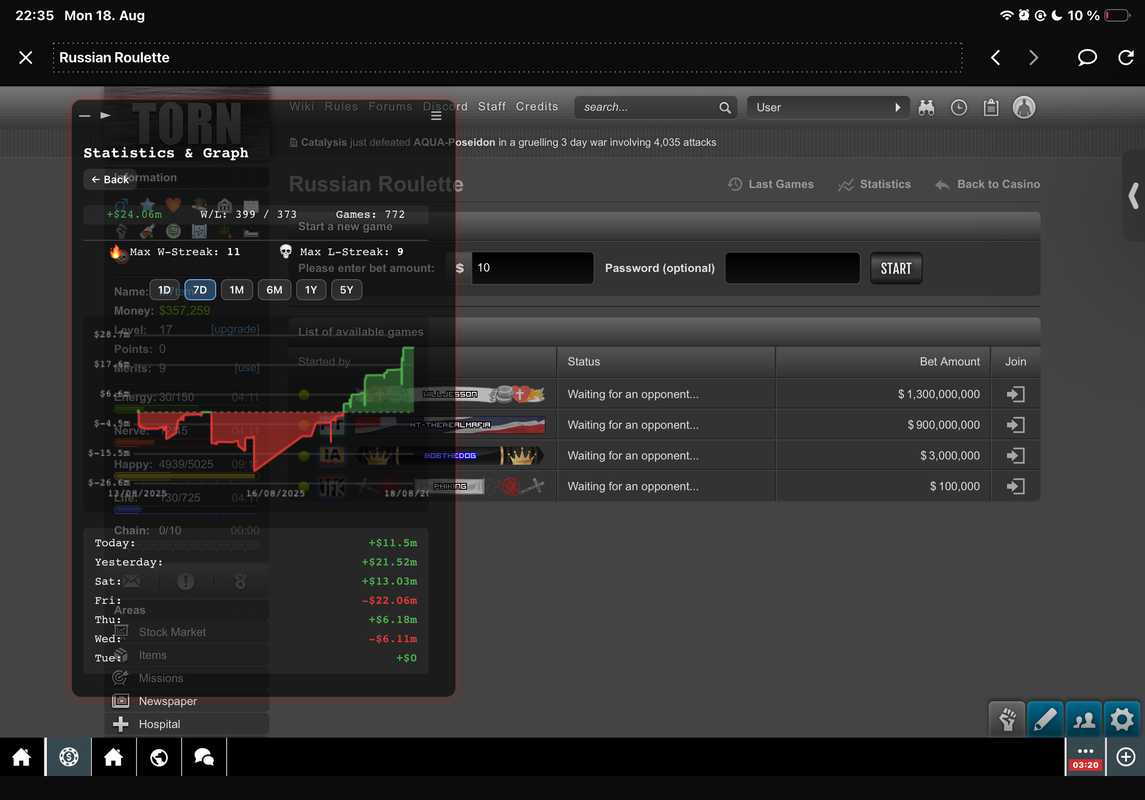Viewport: 1145px width, 800px height.
Task: Start a new roulette game
Action: 896,268
